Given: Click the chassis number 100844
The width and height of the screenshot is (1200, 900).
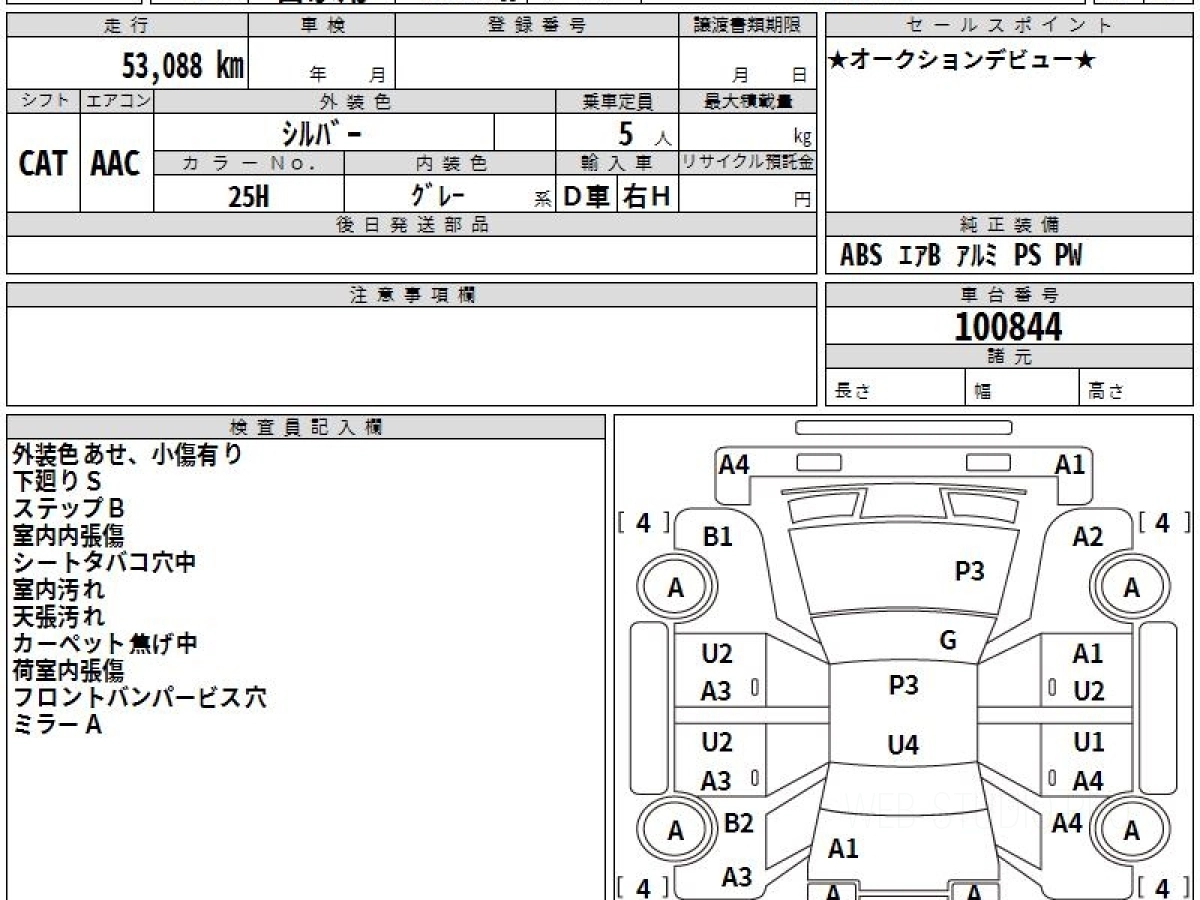Looking at the screenshot, I should coord(1008,326).
